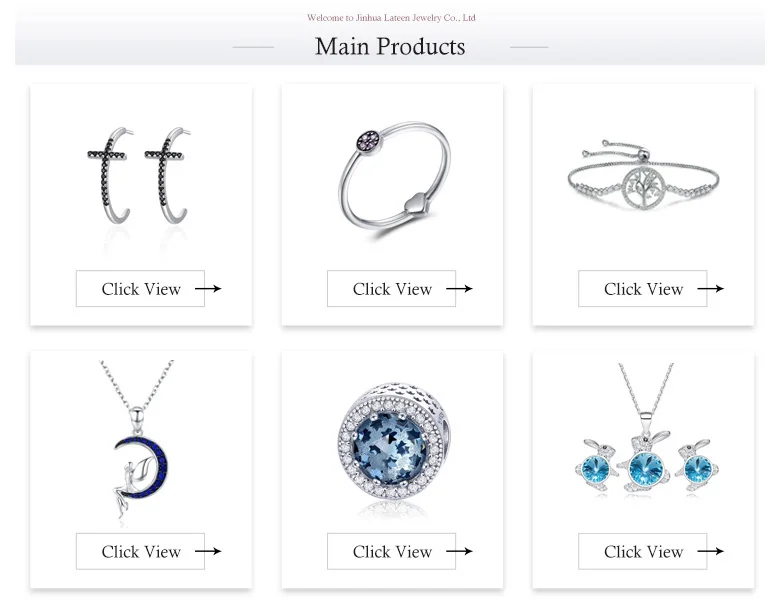Click View button under heart ring
The image size is (780, 612).
(391, 289)
